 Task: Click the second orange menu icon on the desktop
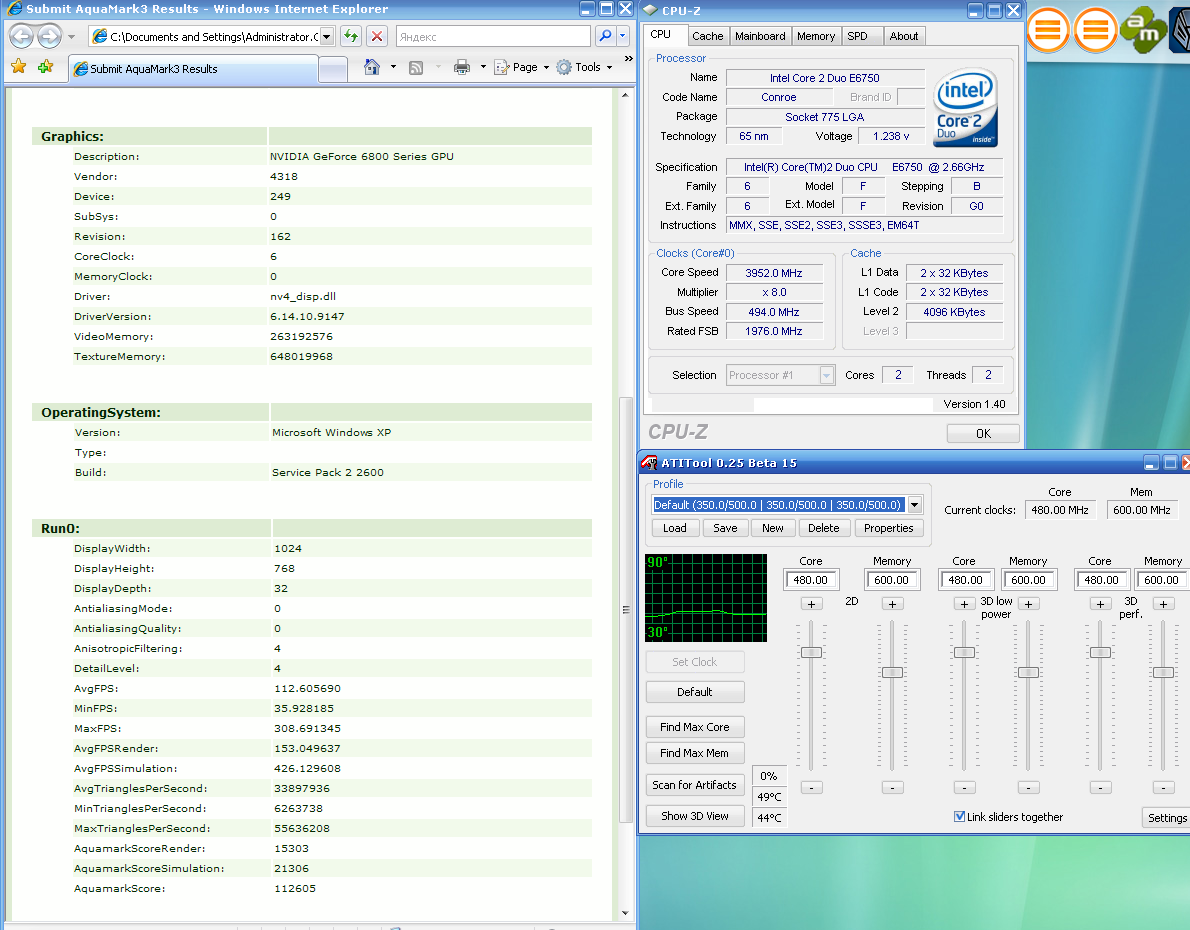click(x=1095, y=30)
